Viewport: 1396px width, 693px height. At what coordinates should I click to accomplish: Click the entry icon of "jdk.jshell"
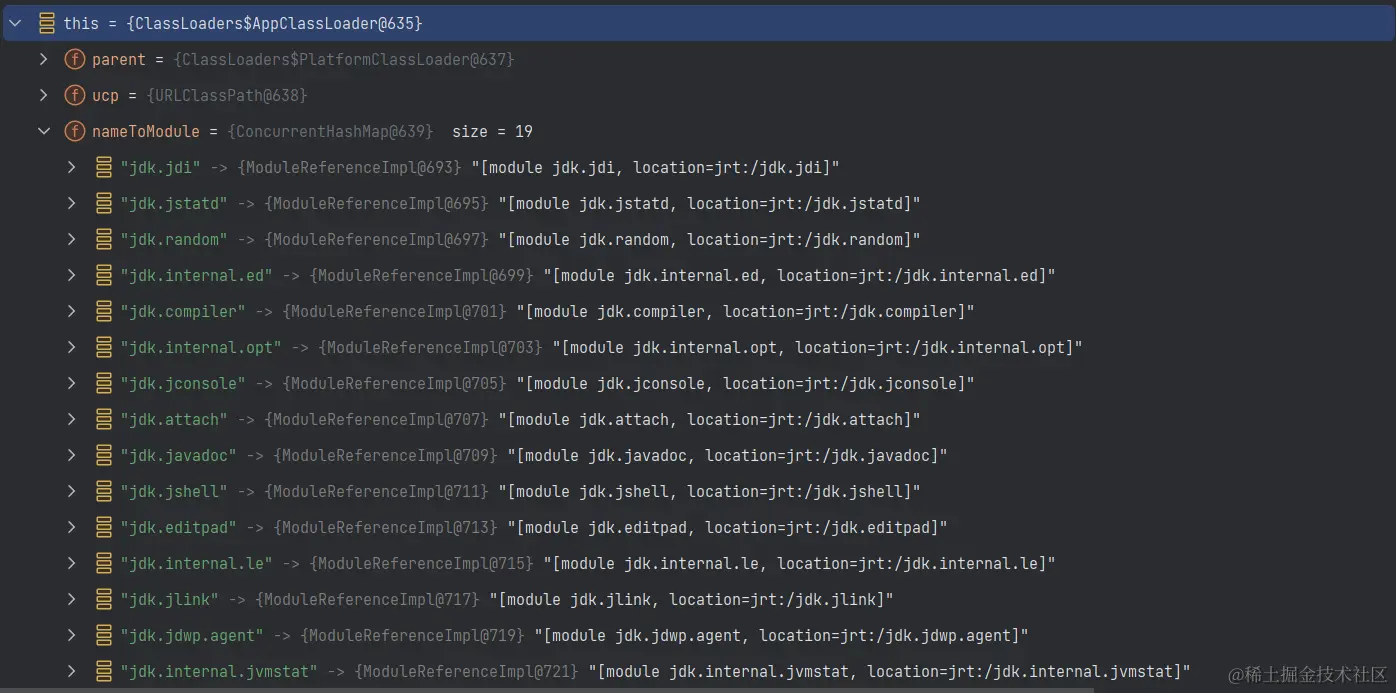[103, 491]
